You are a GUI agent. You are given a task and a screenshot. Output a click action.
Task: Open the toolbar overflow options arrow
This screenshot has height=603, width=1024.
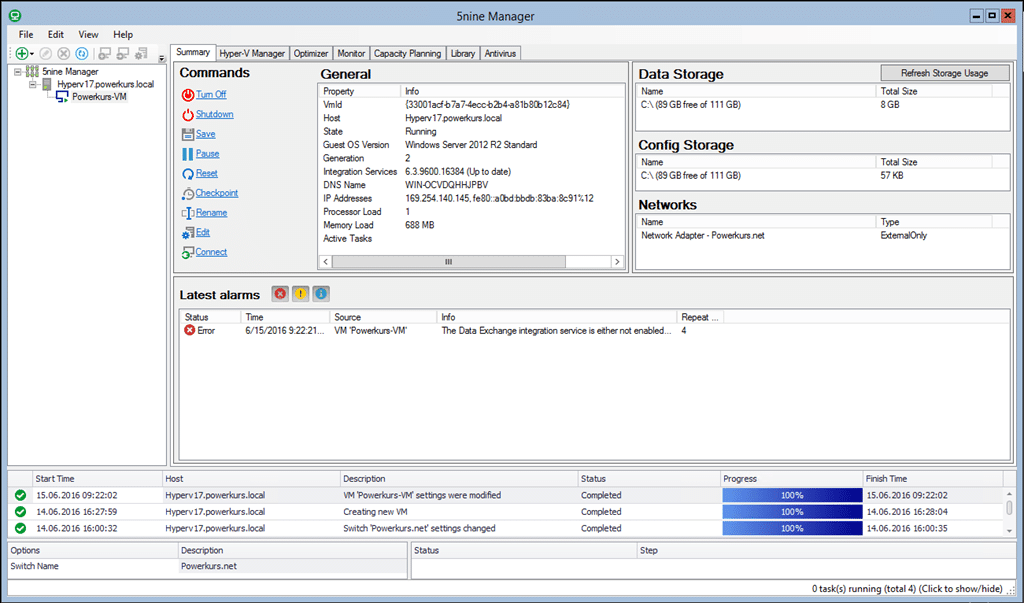(162, 58)
